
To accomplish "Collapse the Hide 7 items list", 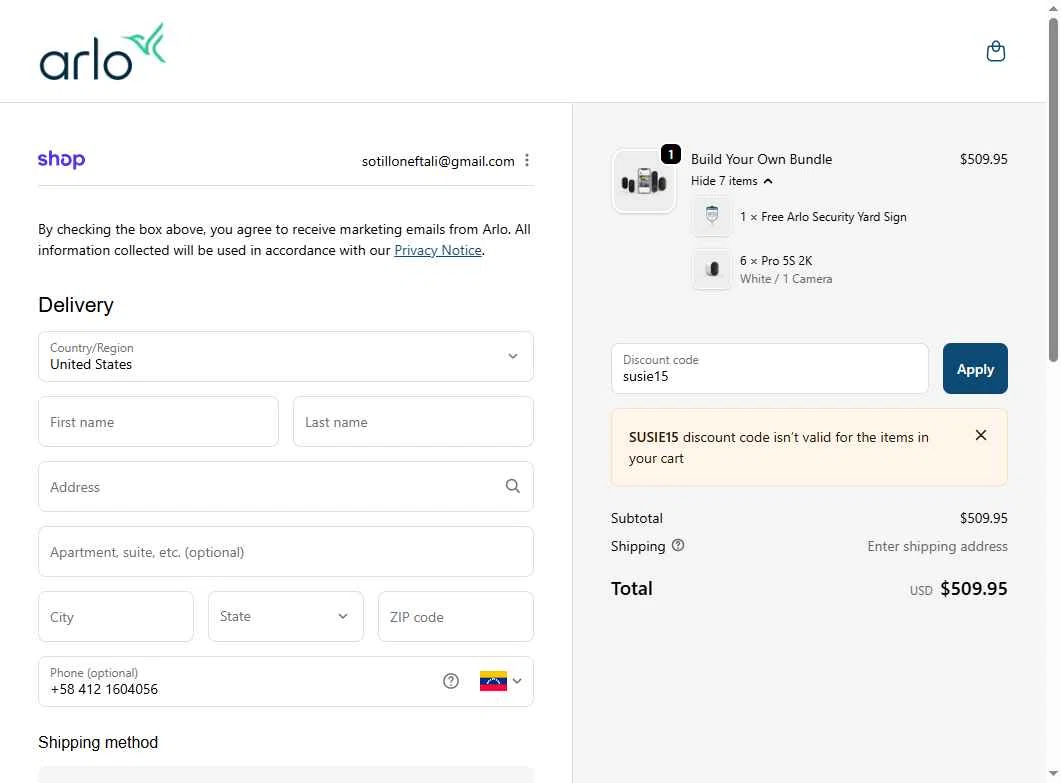I will (732, 181).
